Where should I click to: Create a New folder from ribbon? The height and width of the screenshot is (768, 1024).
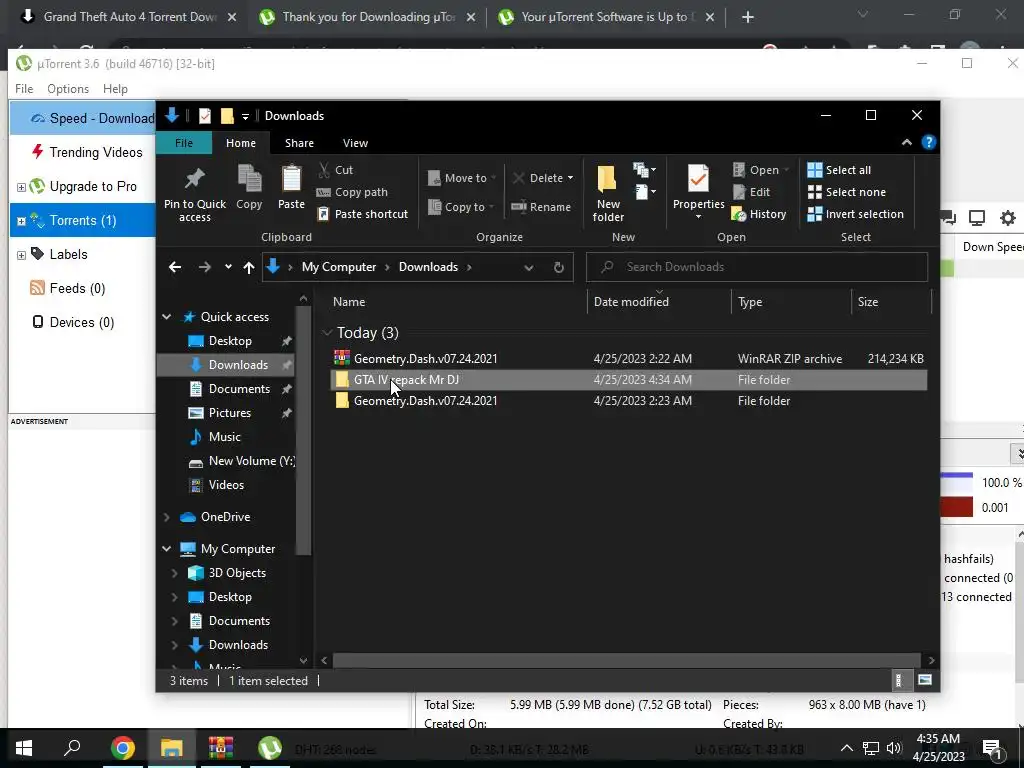tap(608, 193)
